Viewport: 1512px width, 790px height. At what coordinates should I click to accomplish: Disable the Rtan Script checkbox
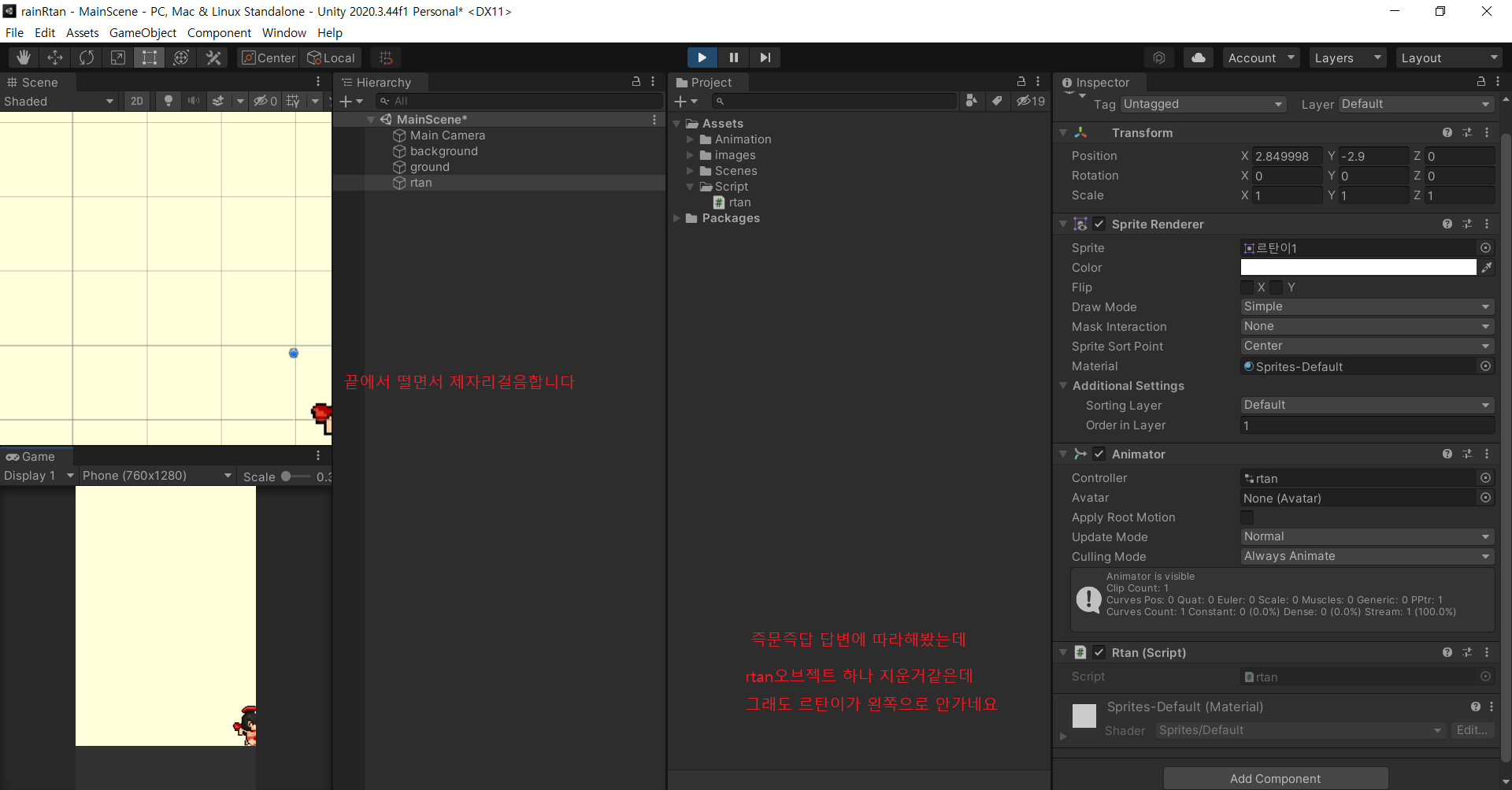pyautogui.click(x=1099, y=652)
